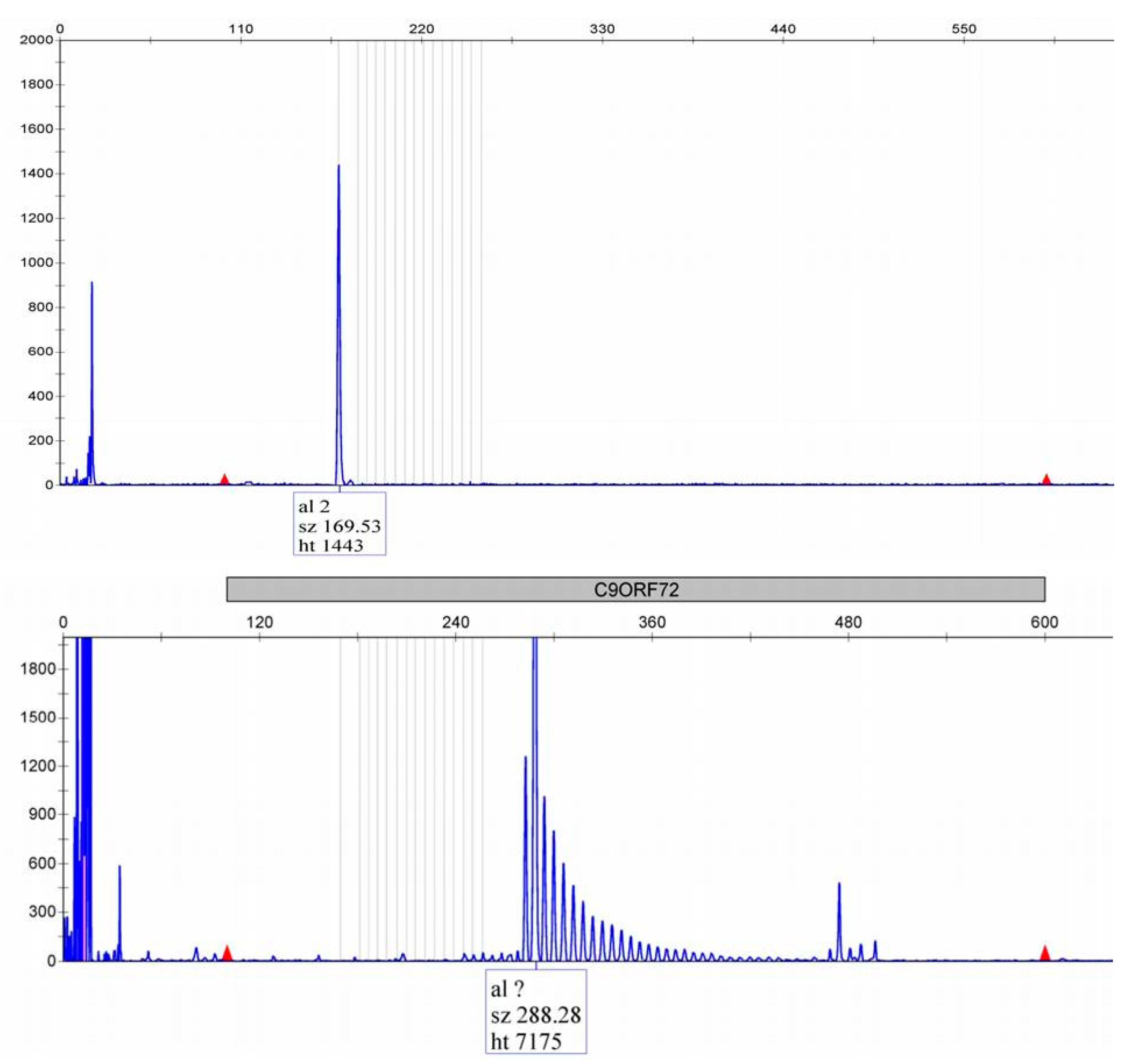Image resolution: width=1128 pixels, height=1064 pixels.
Task: Click the 600 label on bottom x-axis
Action: (x=1045, y=622)
